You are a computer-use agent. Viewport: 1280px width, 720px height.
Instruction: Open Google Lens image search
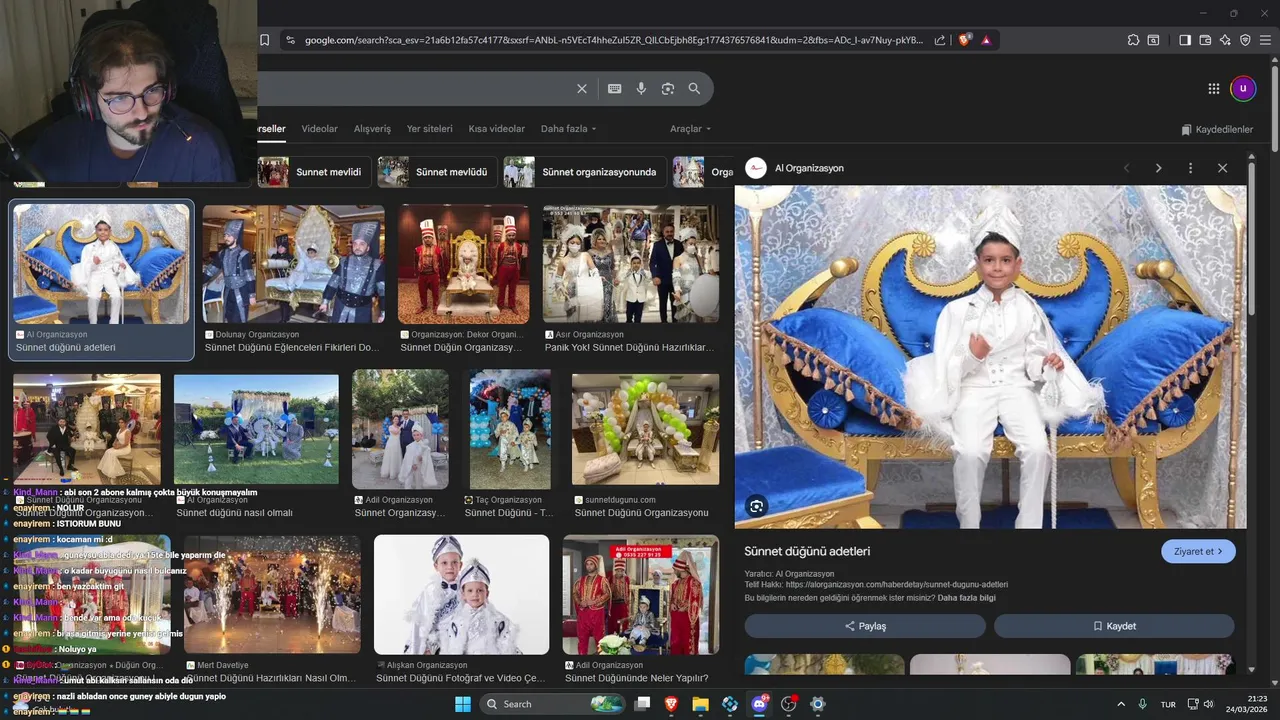click(x=668, y=89)
